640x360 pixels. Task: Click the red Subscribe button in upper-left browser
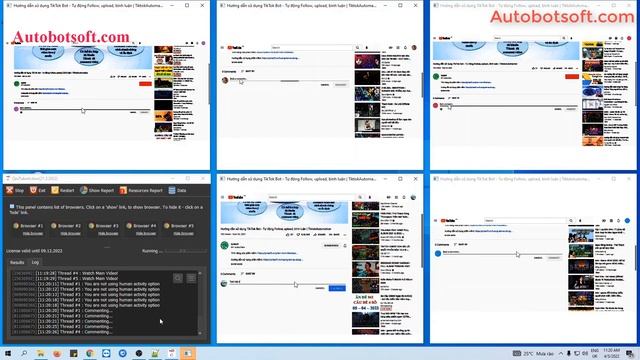[x=145, y=84]
